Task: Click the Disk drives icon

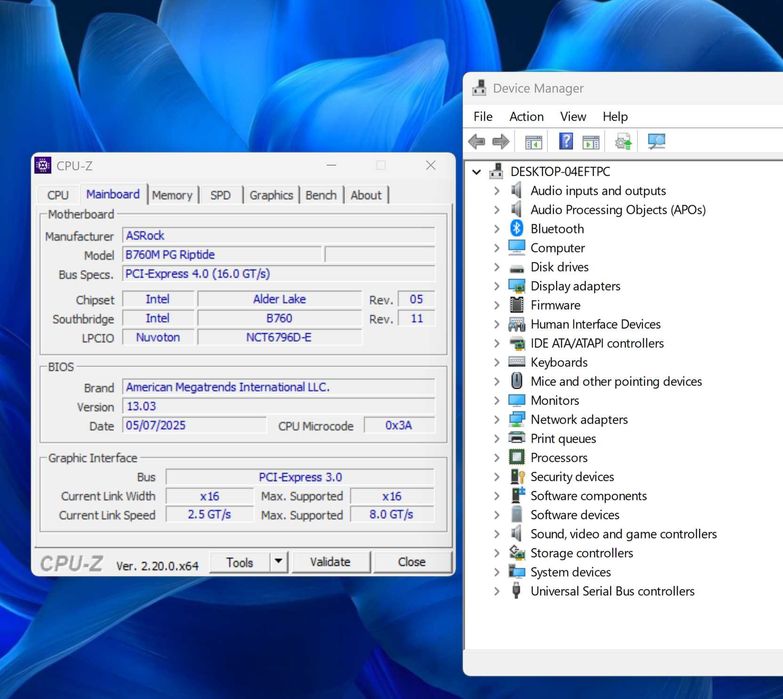Action: point(516,269)
